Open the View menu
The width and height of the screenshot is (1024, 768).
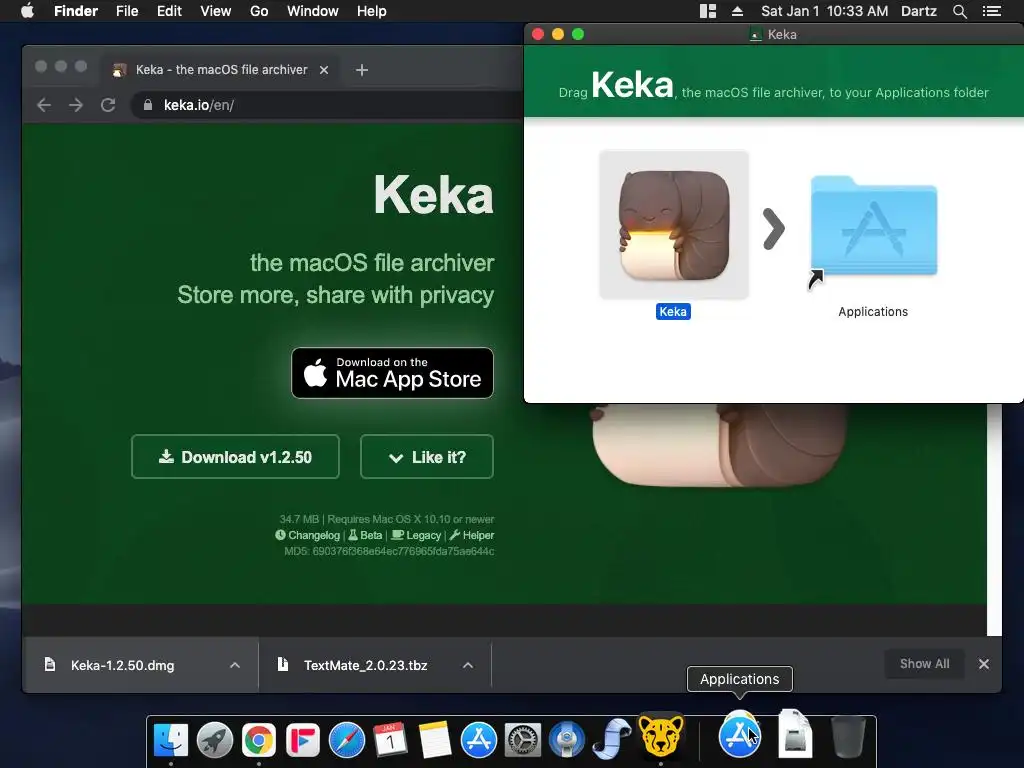(216, 11)
